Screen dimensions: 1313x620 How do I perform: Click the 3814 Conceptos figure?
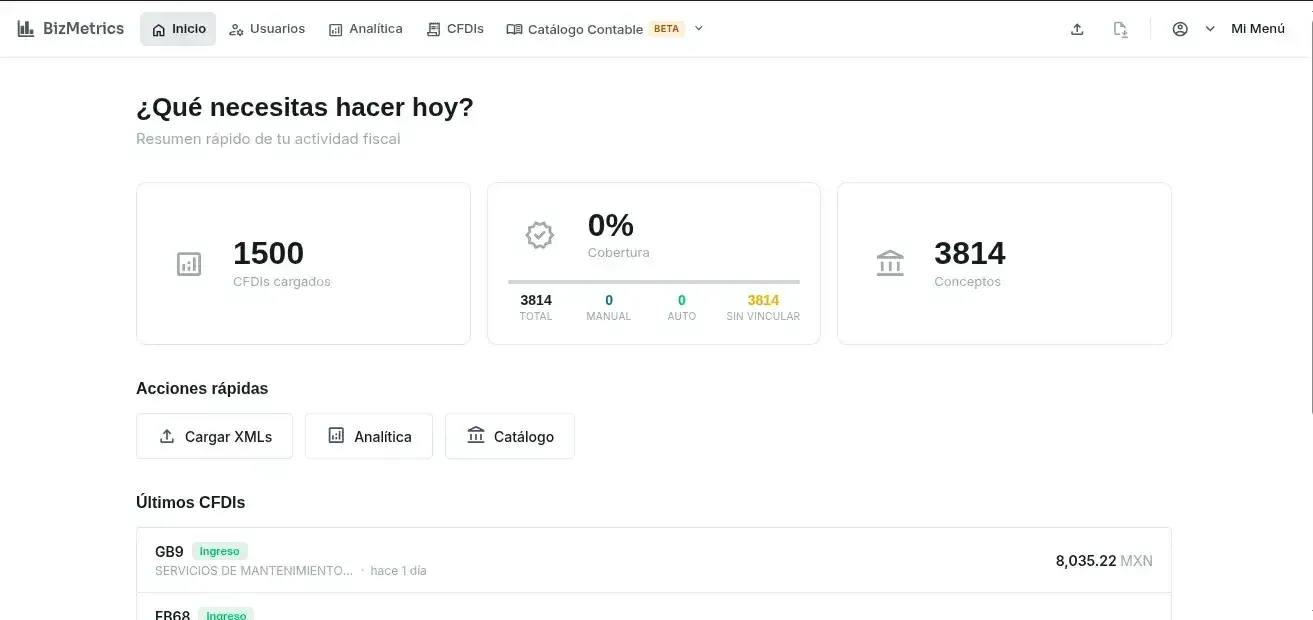coord(970,253)
